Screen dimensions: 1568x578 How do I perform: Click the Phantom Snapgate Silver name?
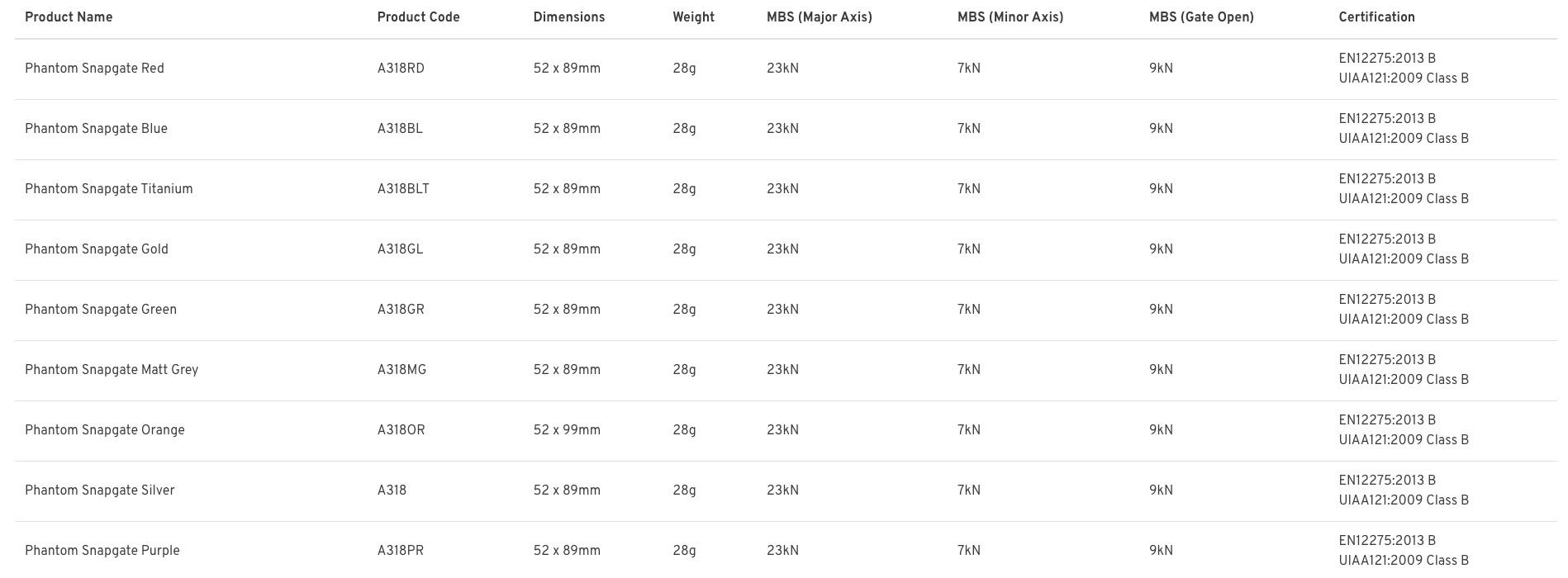(x=99, y=490)
